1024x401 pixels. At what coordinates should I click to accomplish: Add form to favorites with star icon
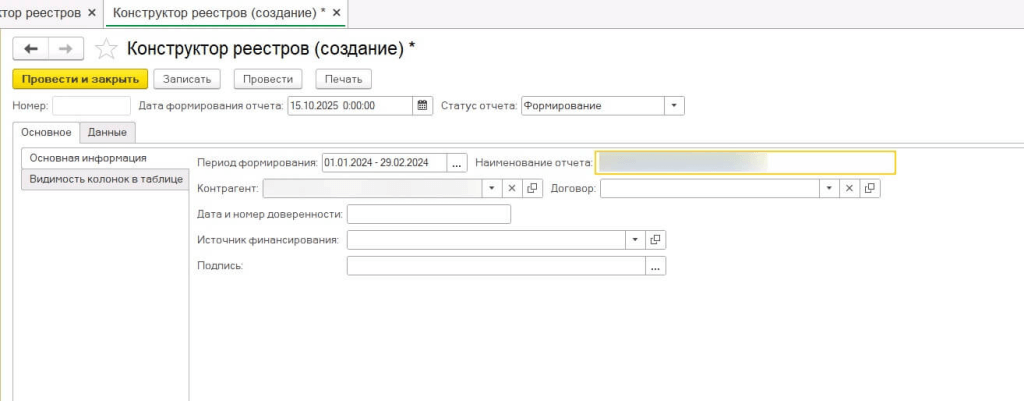[106, 49]
